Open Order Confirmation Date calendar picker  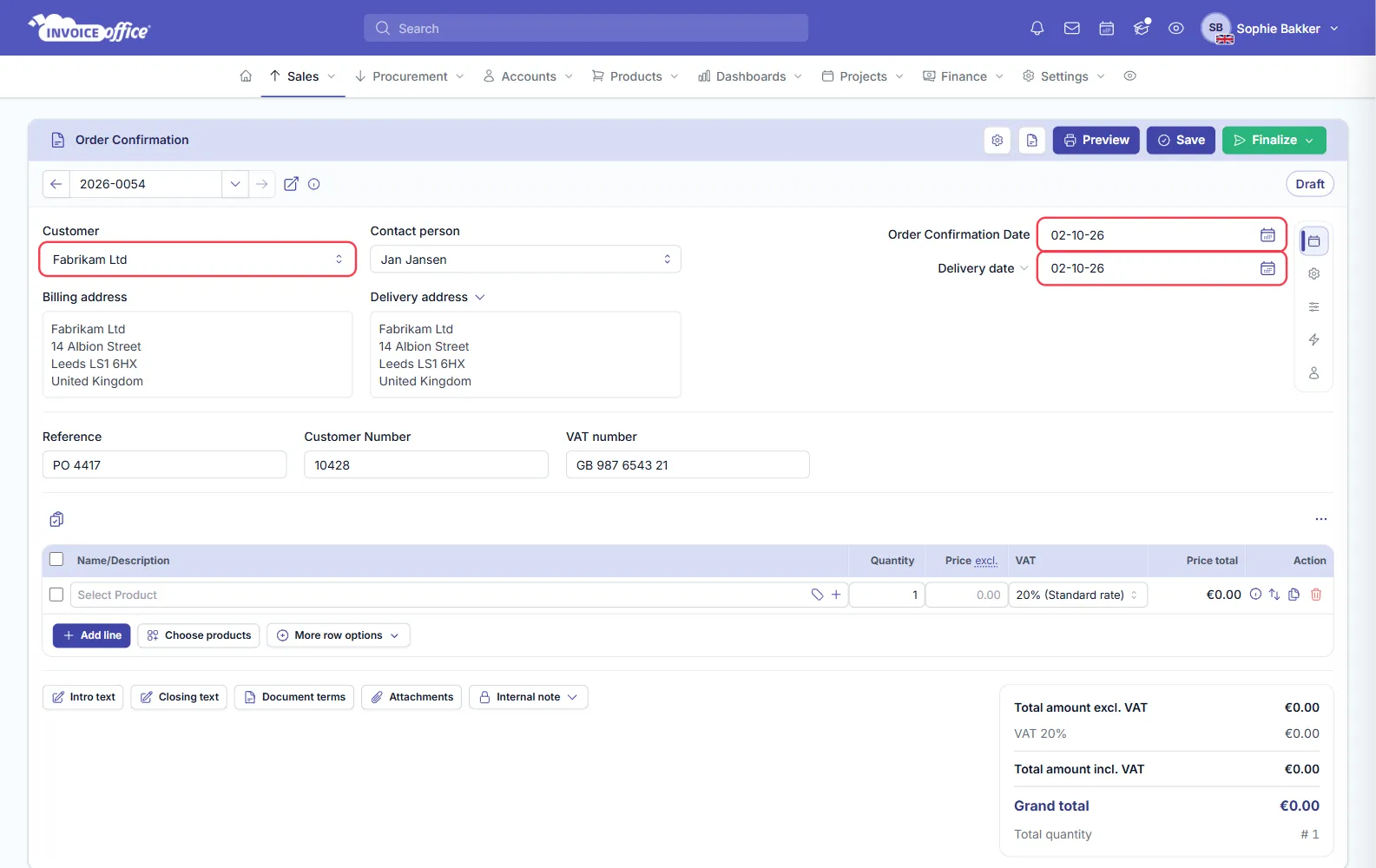click(1267, 235)
